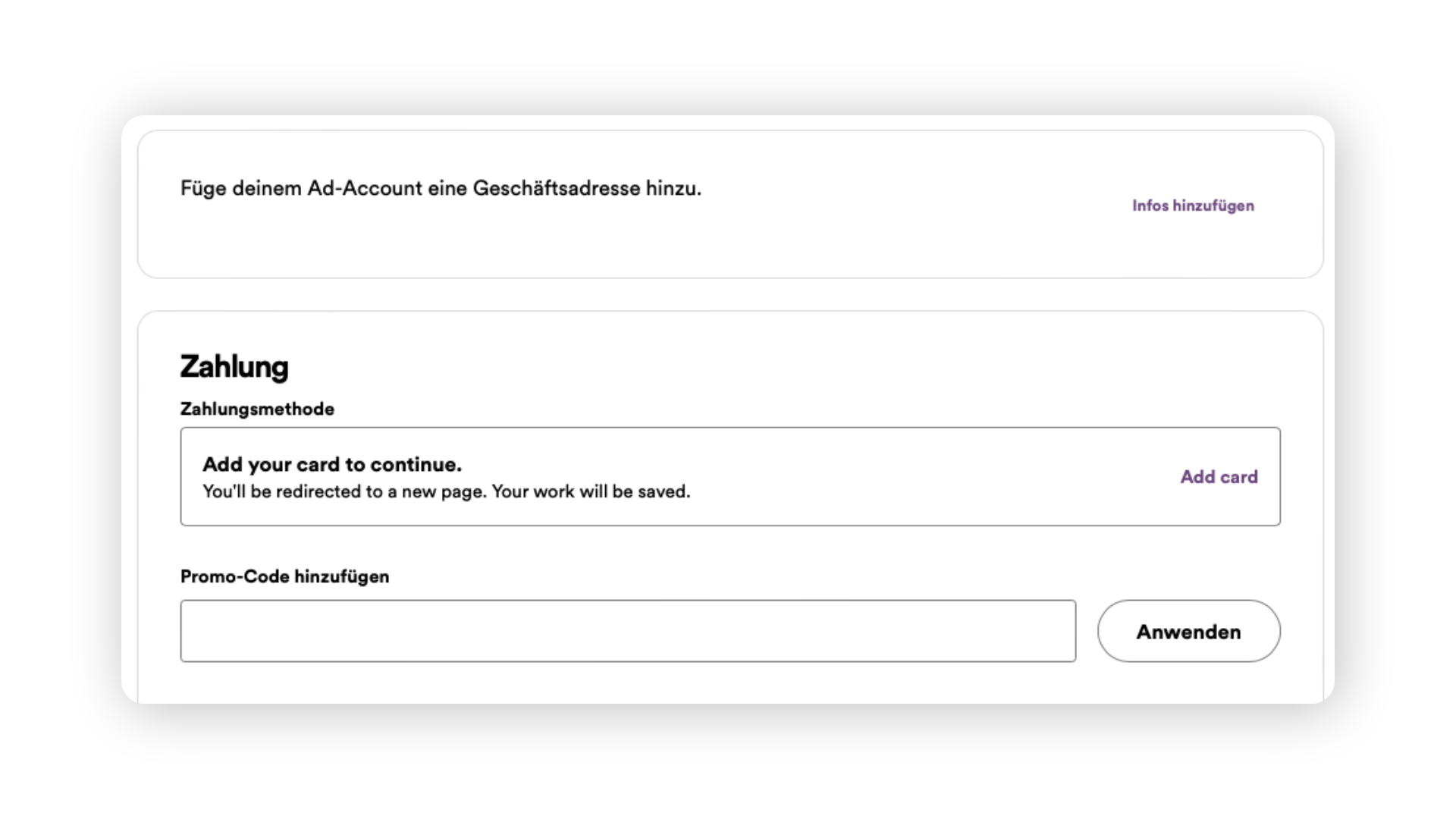The image size is (1456, 819).
Task: Select the payment method card box
Action: pyautogui.click(x=730, y=476)
